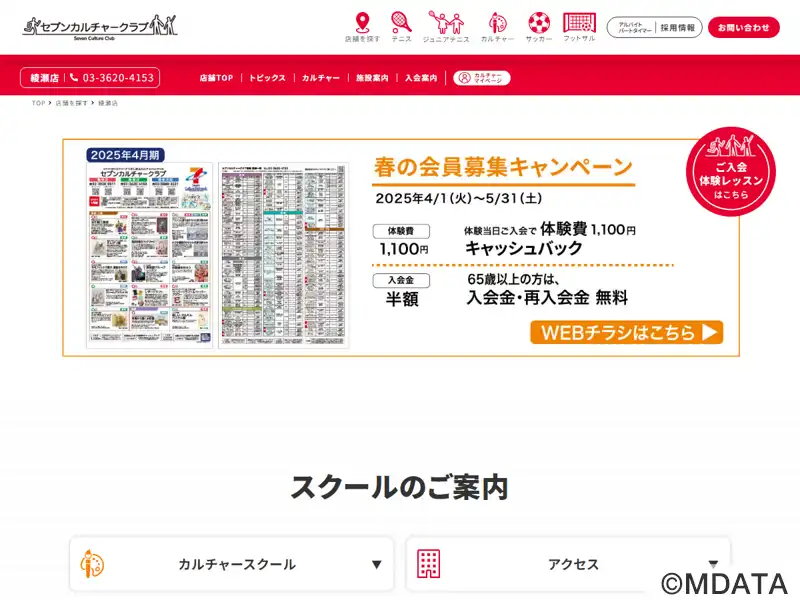This screenshot has height=600, width=800.
Task: Click the phone number 03-3620-4153
Action: tap(118, 78)
